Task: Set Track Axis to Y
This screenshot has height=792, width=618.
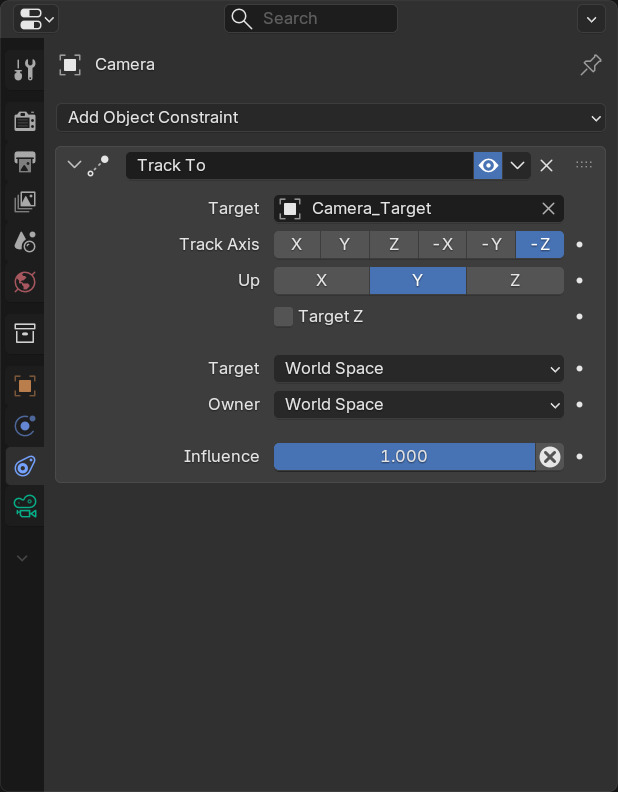Action: pos(345,244)
